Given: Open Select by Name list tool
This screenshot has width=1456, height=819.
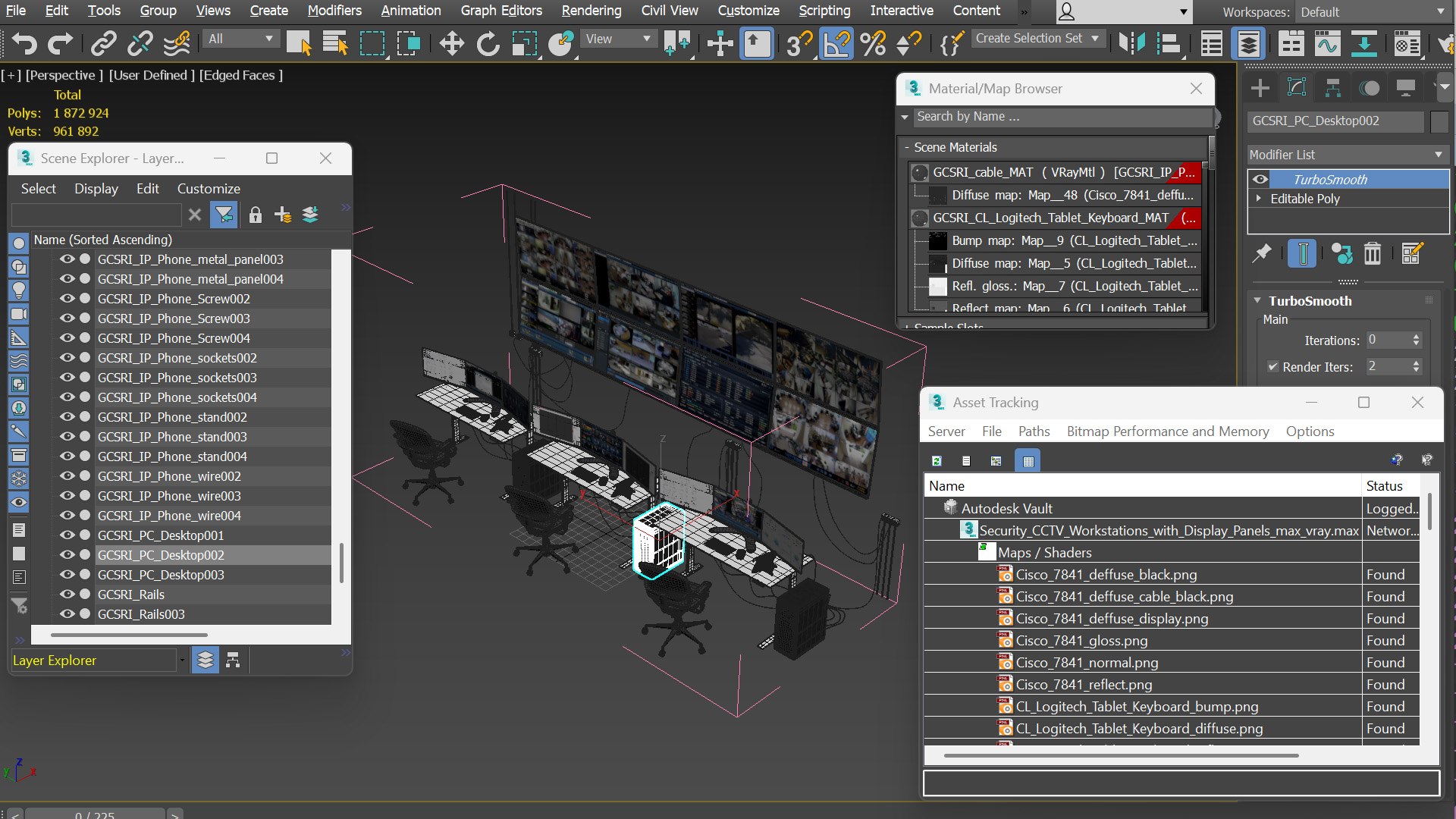Looking at the screenshot, I should click(335, 43).
